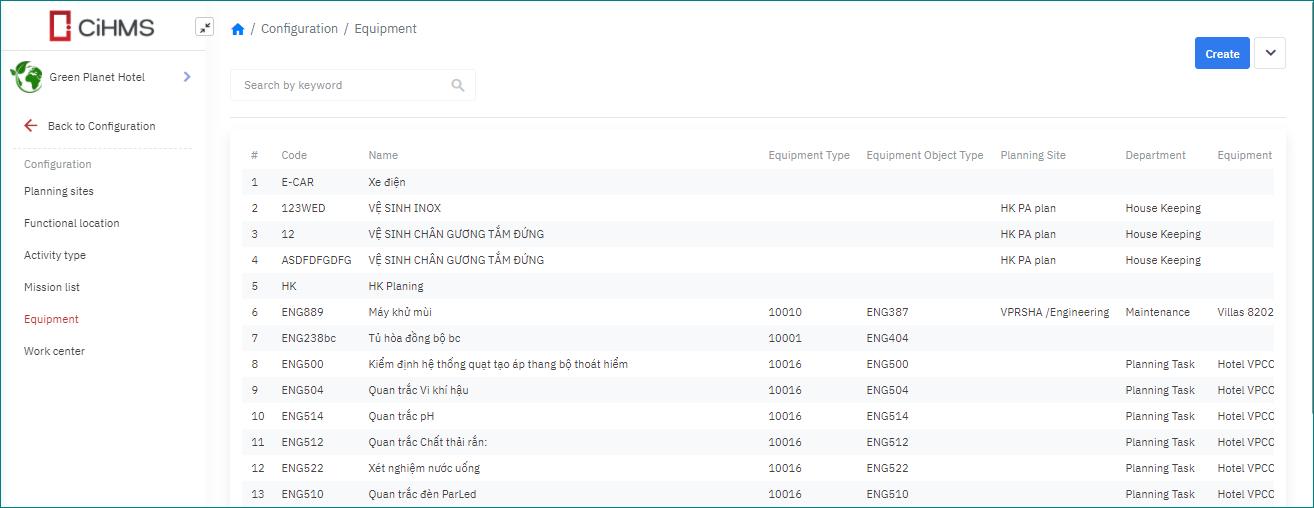Click Configuration in the breadcrumb

(x=299, y=29)
